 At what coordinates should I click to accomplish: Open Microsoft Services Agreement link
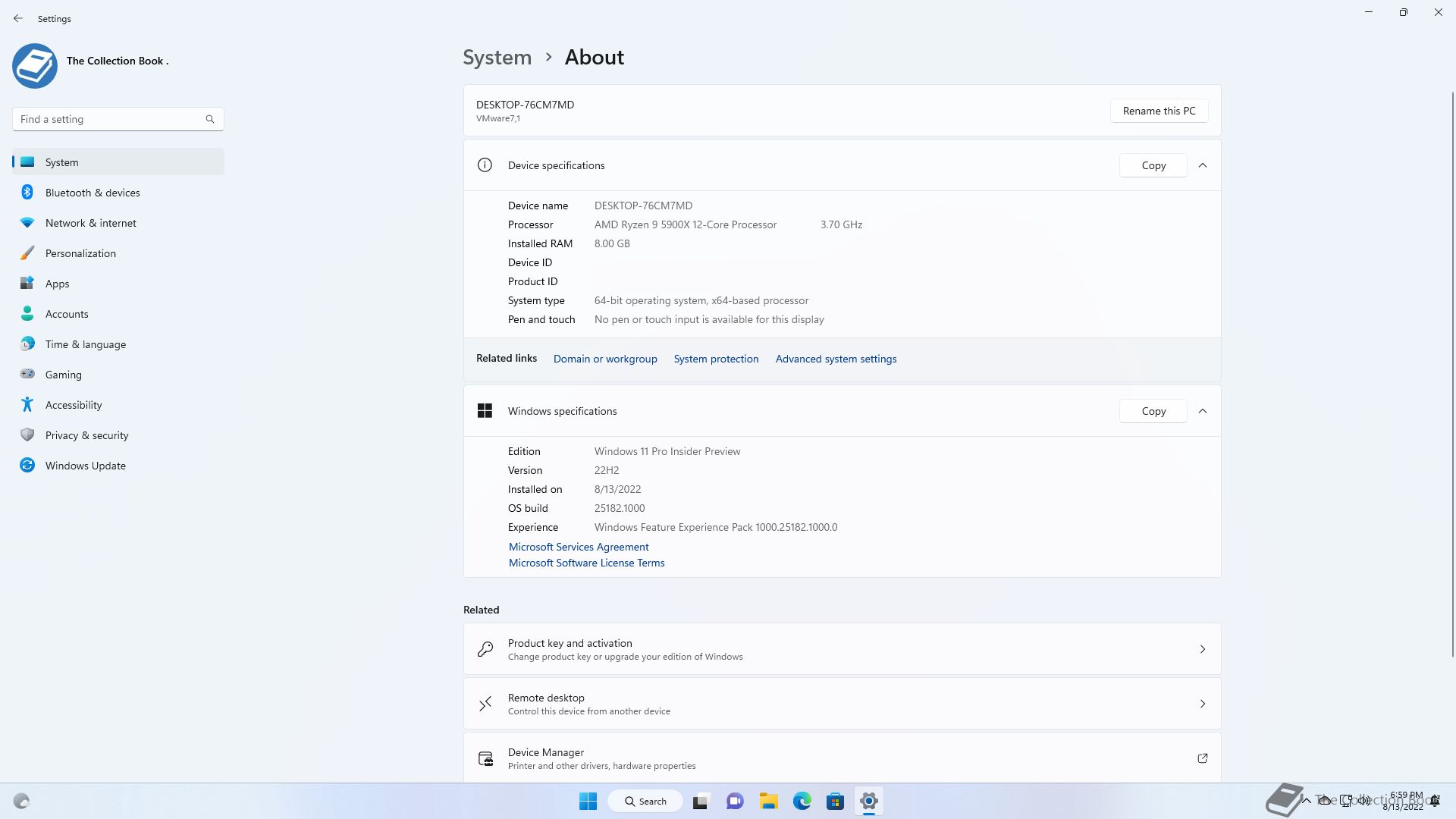[579, 547]
